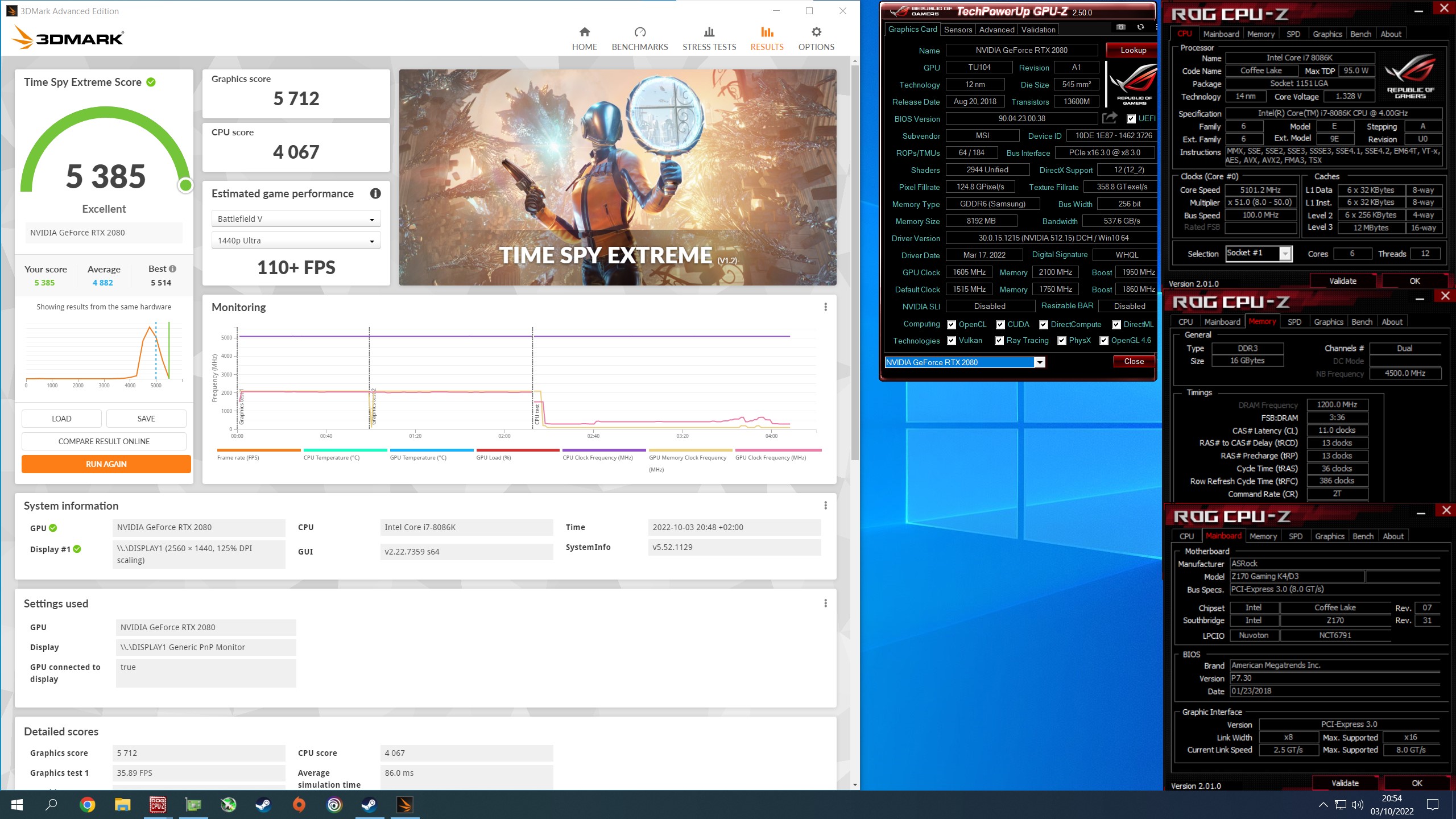The width and height of the screenshot is (1456, 819).
Task: Open File Explorer from taskbar
Action: coord(122,805)
